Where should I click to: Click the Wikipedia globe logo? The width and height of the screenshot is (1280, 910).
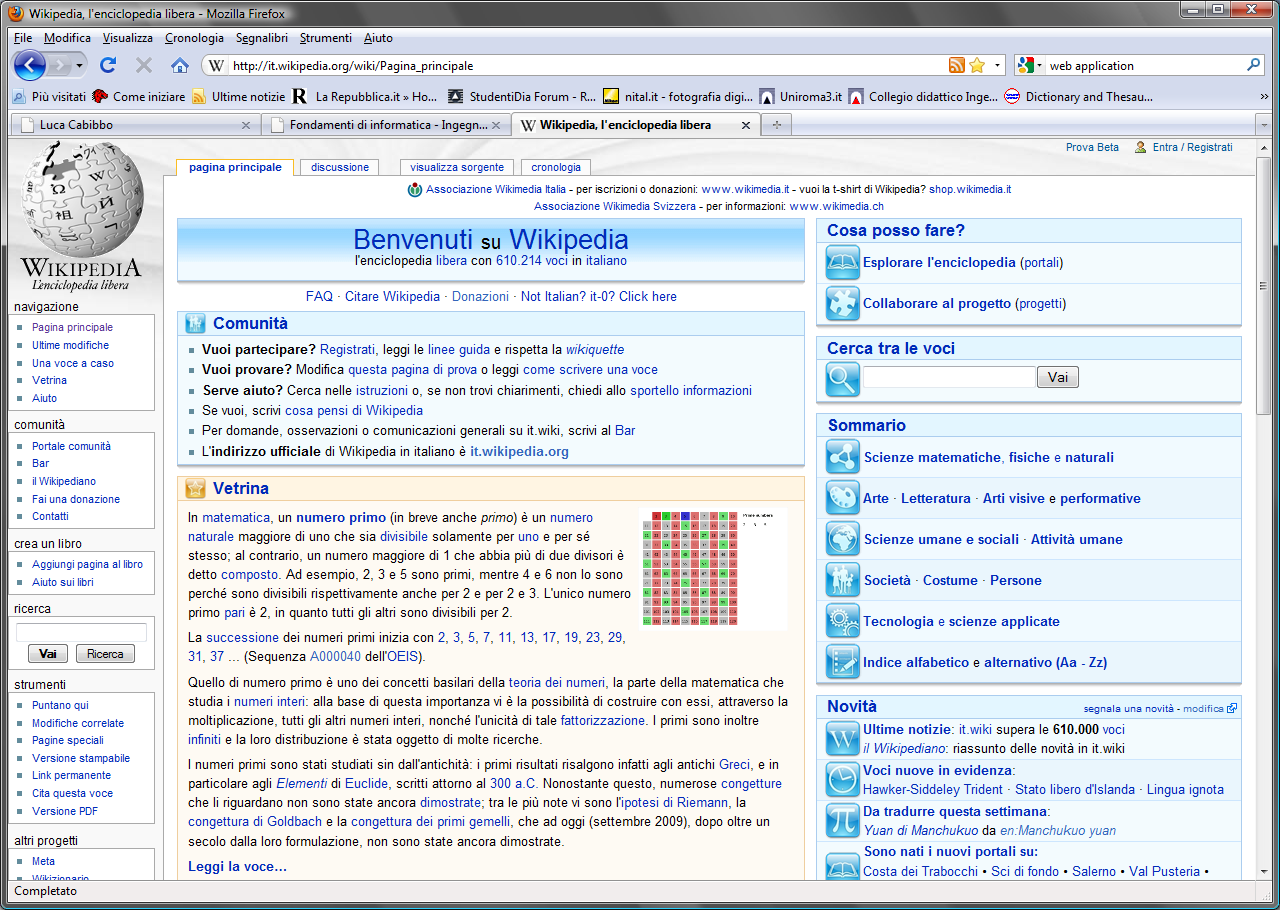(x=81, y=200)
